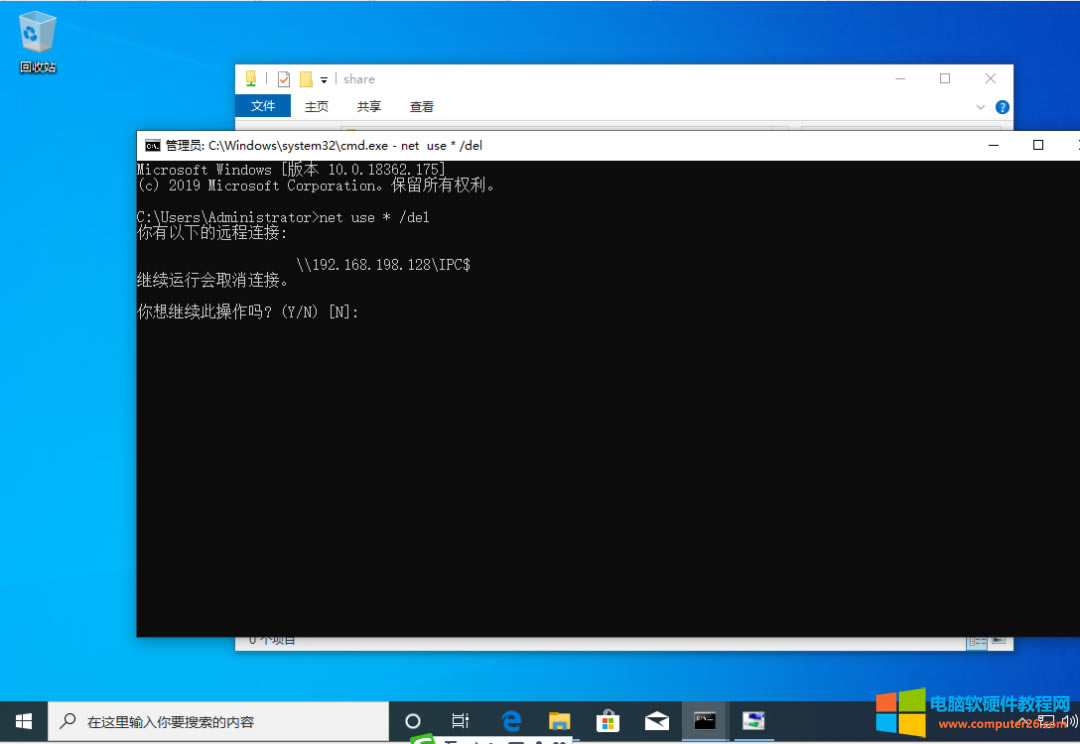Image resolution: width=1080 pixels, height=744 pixels.
Task: Click the Properties checkmark icon in quick access toolbar
Action: [x=284, y=79]
